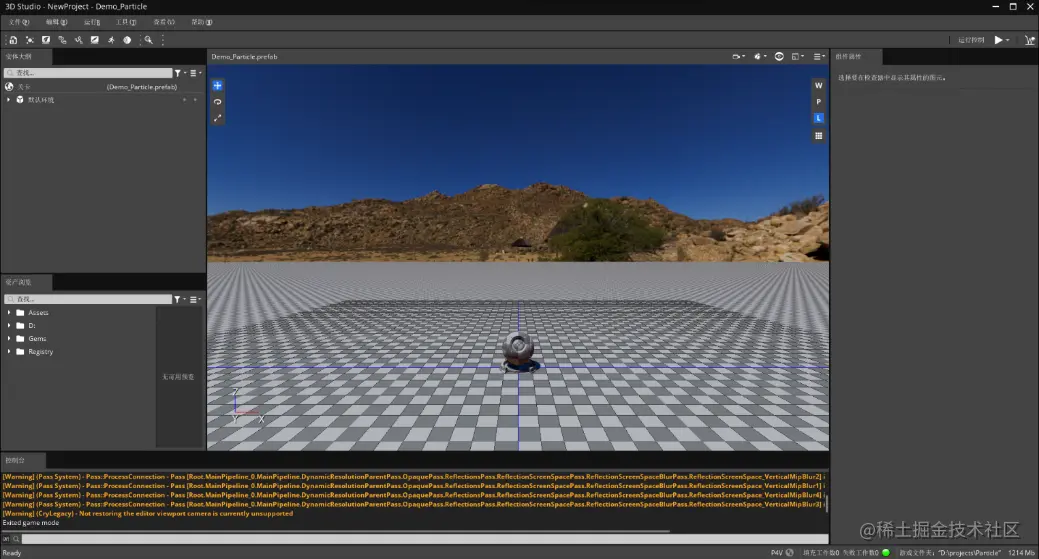
Task: Open the asset browser filter funnel
Action: [x=179, y=299]
